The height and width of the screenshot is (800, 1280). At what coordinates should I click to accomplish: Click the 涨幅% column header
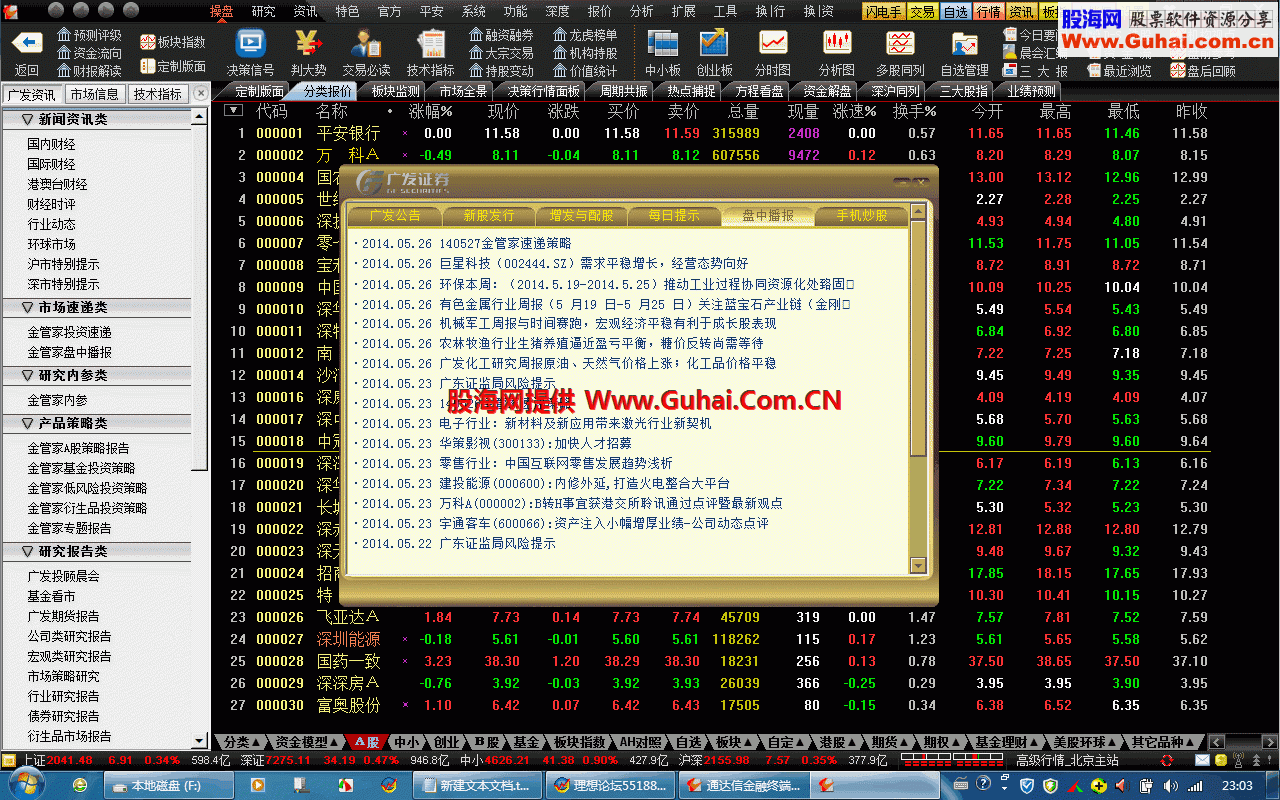430,111
